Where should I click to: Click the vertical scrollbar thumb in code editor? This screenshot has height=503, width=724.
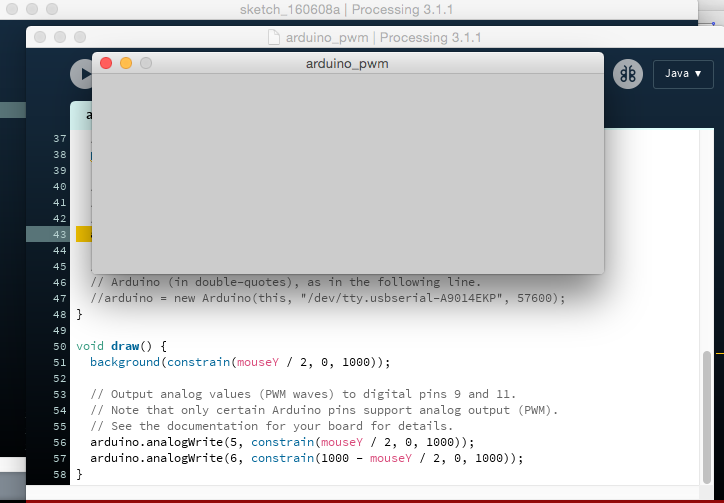(706, 418)
